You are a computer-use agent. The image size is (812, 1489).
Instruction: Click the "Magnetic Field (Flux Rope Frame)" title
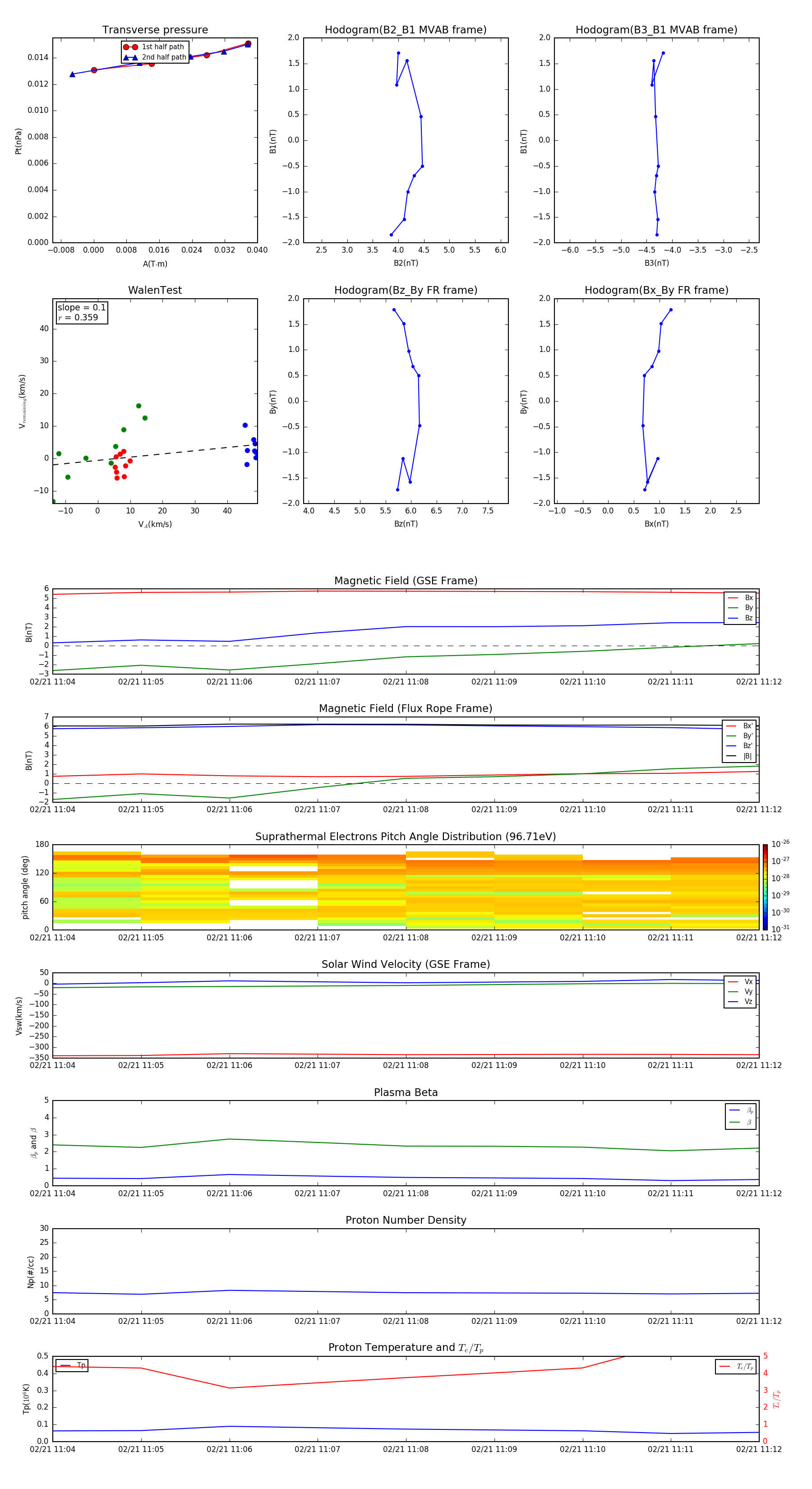(x=406, y=709)
